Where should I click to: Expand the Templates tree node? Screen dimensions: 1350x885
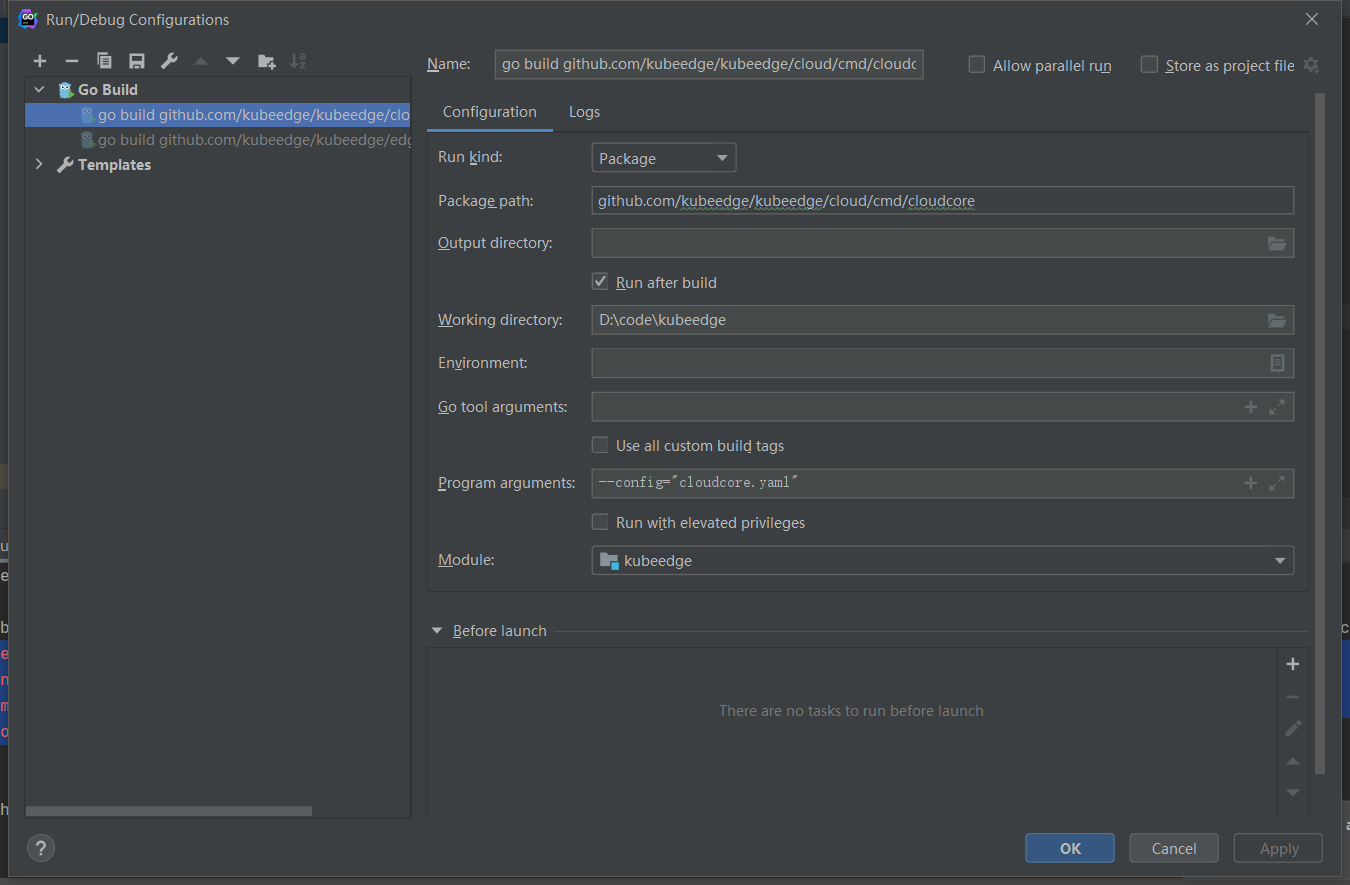coord(39,164)
